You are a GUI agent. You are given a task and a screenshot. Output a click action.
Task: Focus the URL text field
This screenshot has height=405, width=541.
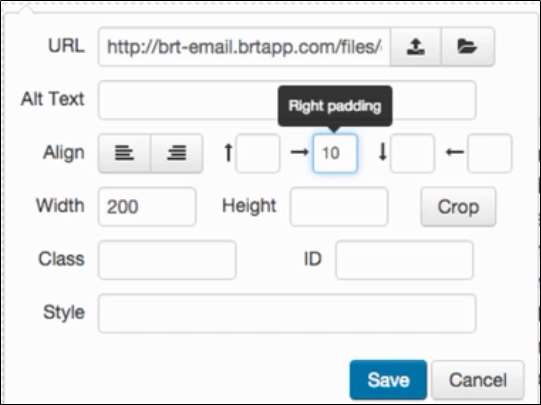pyautogui.click(x=244, y=47)
